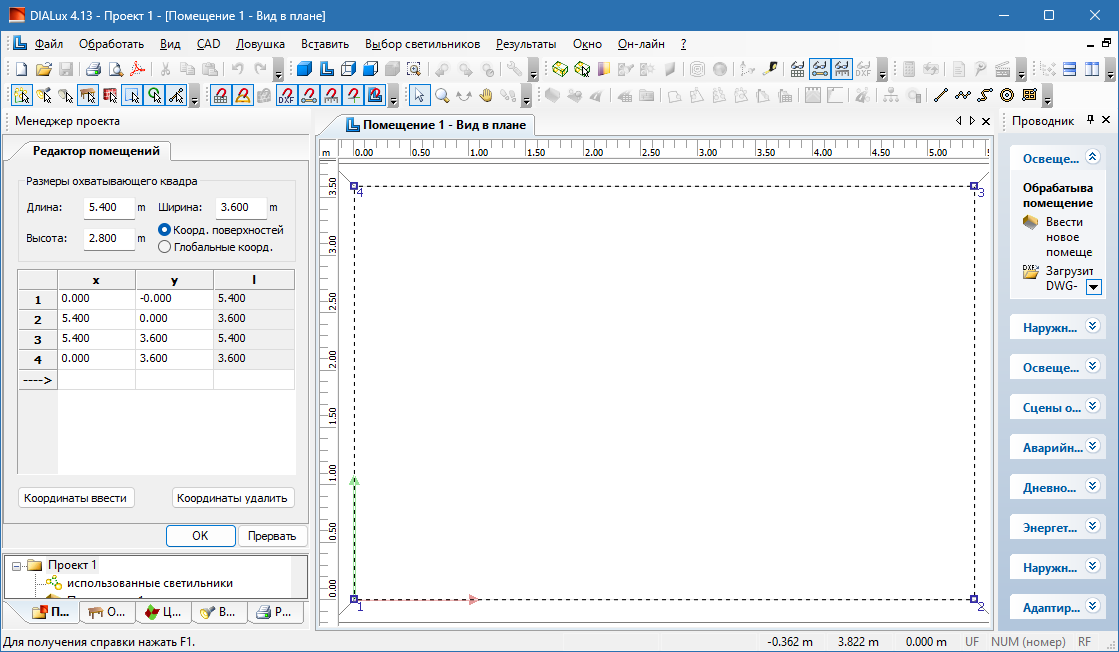This screenshot has height=652, width=1119.
Task: Click the luminaire selection with cursor icon
Action: click(582, 69)
